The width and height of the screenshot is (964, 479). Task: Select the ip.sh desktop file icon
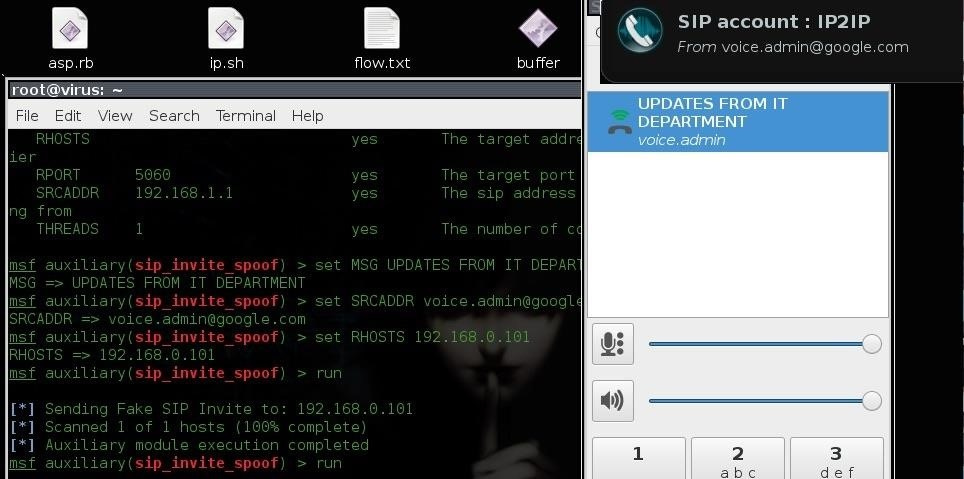pos(226,28)
